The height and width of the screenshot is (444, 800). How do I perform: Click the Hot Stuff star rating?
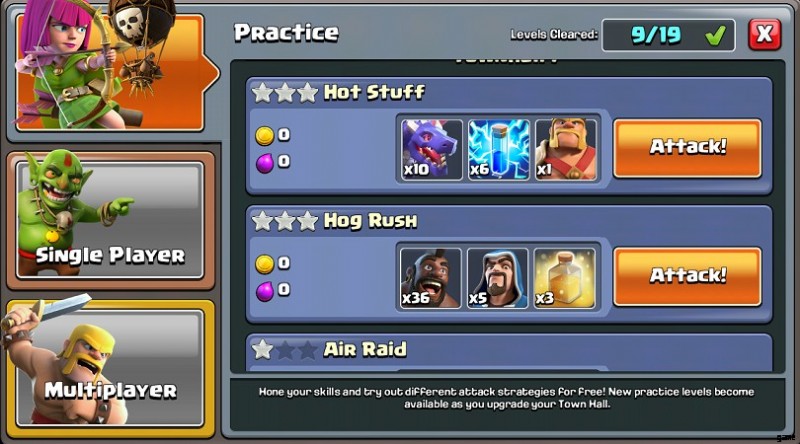coord(285,93)
